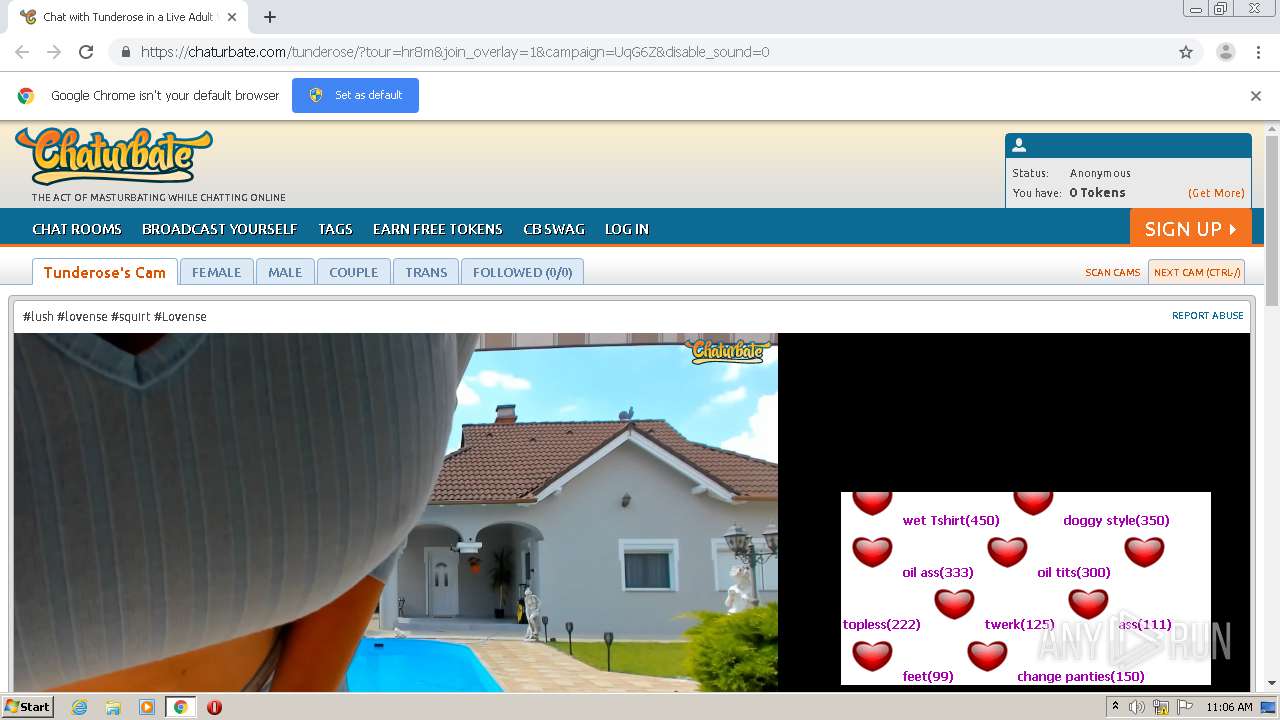Set Chrome as default browser

[355, 95]
